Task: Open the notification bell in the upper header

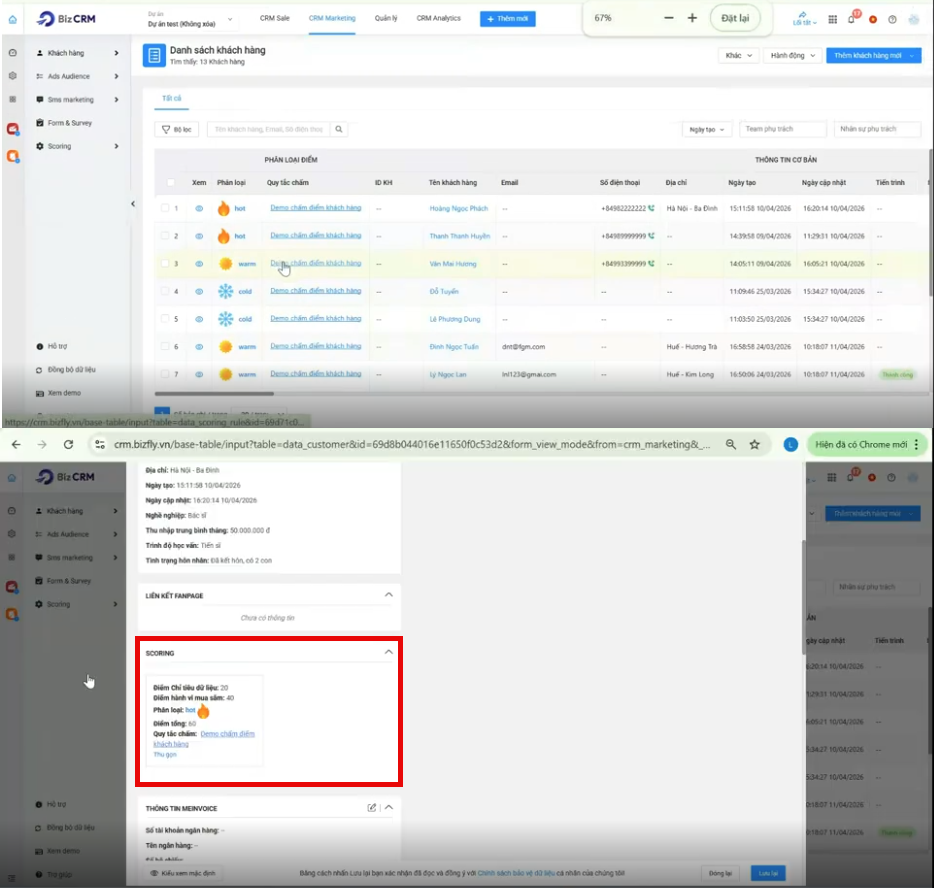Action: 852,18
